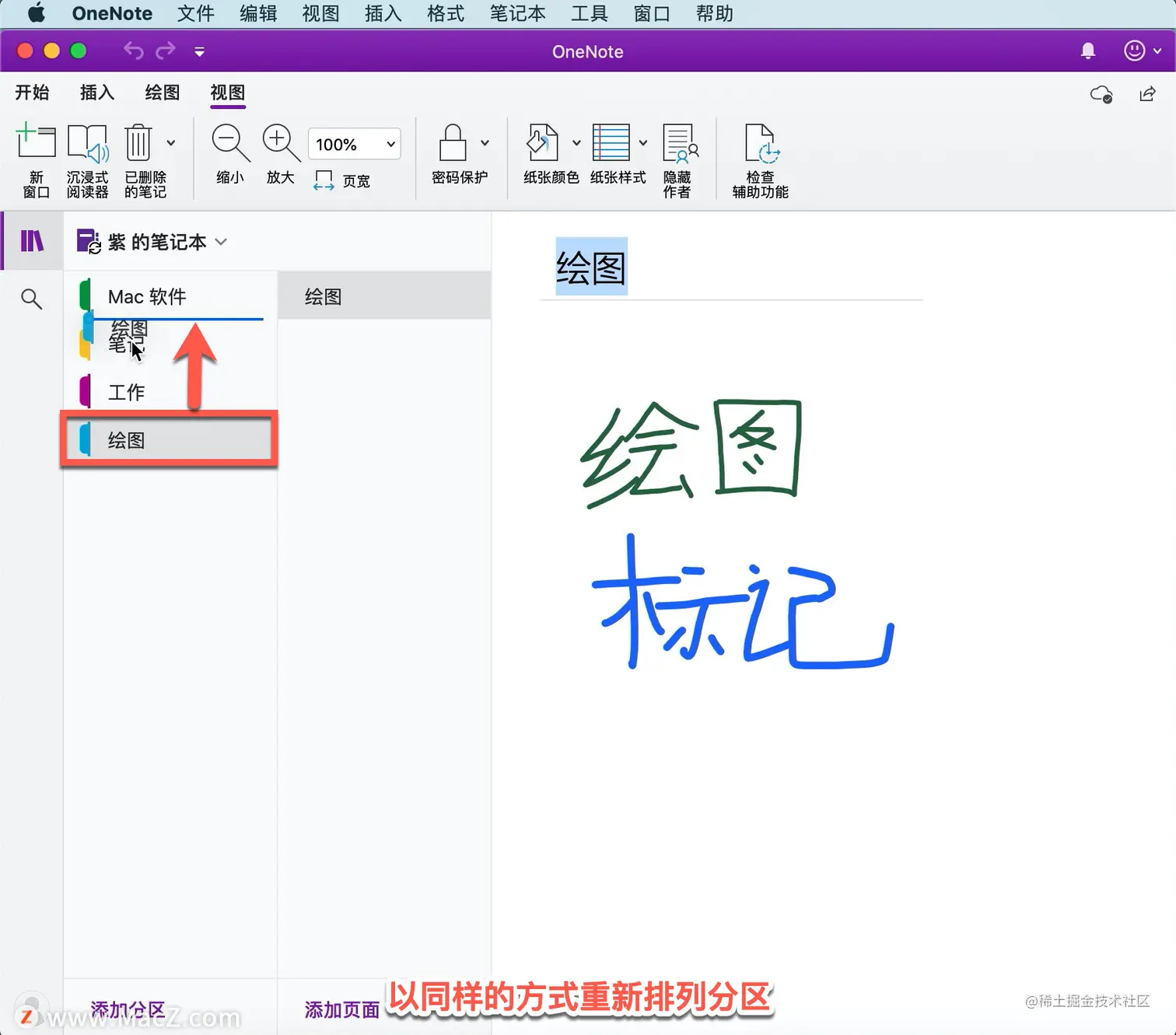Image resolution: width=1176 pixels, height=1035 pixels.
Task: Click the notebook sync icon beside 紫 的笔记本
Action: 88,242
